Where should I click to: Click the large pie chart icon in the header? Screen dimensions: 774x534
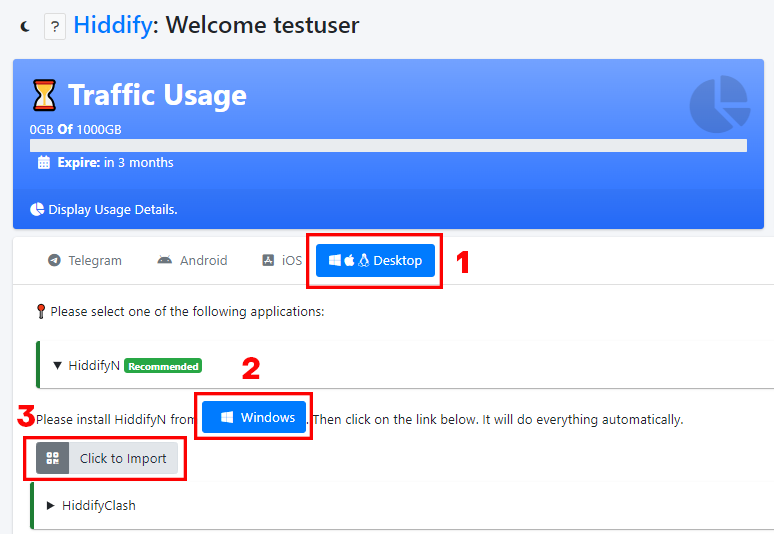719,104
